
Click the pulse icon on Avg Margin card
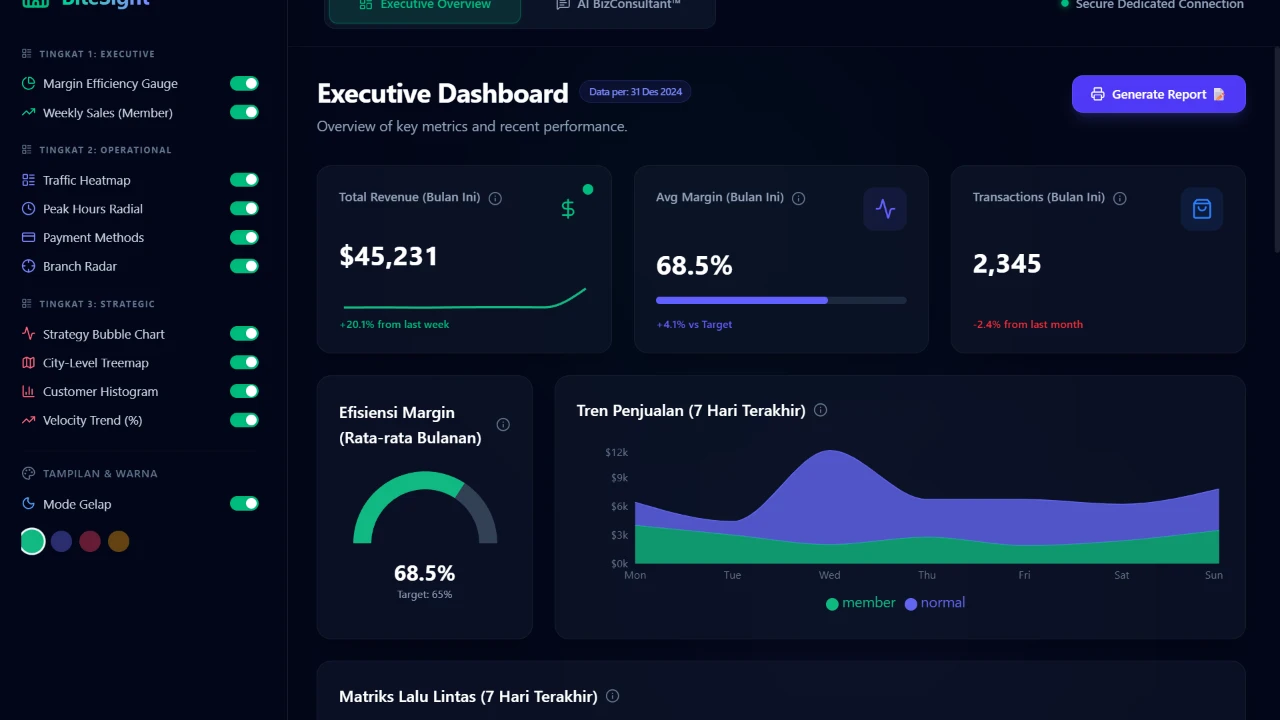884,209
